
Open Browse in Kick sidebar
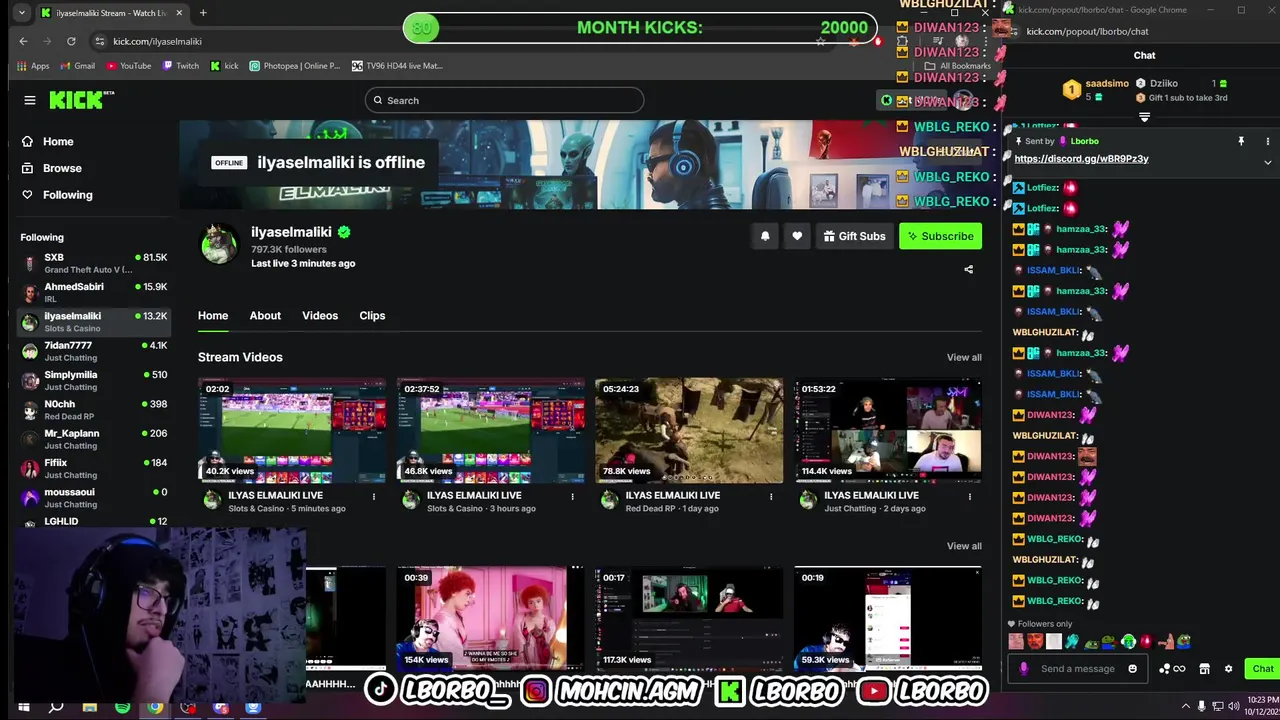click(51, 168)
